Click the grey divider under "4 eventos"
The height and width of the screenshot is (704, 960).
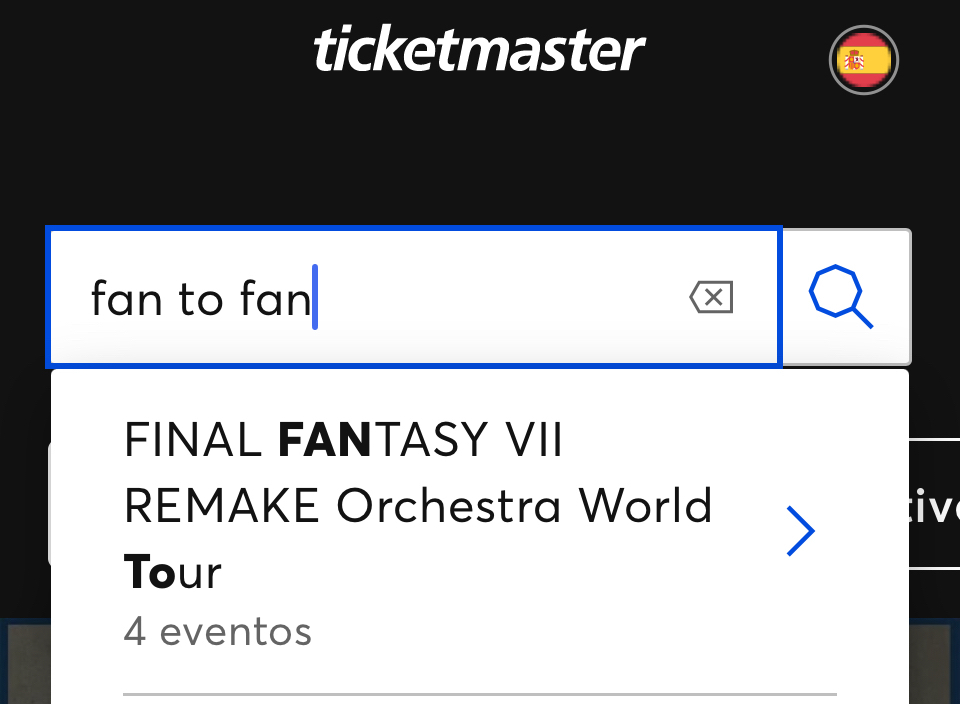[x=480, y=693]
